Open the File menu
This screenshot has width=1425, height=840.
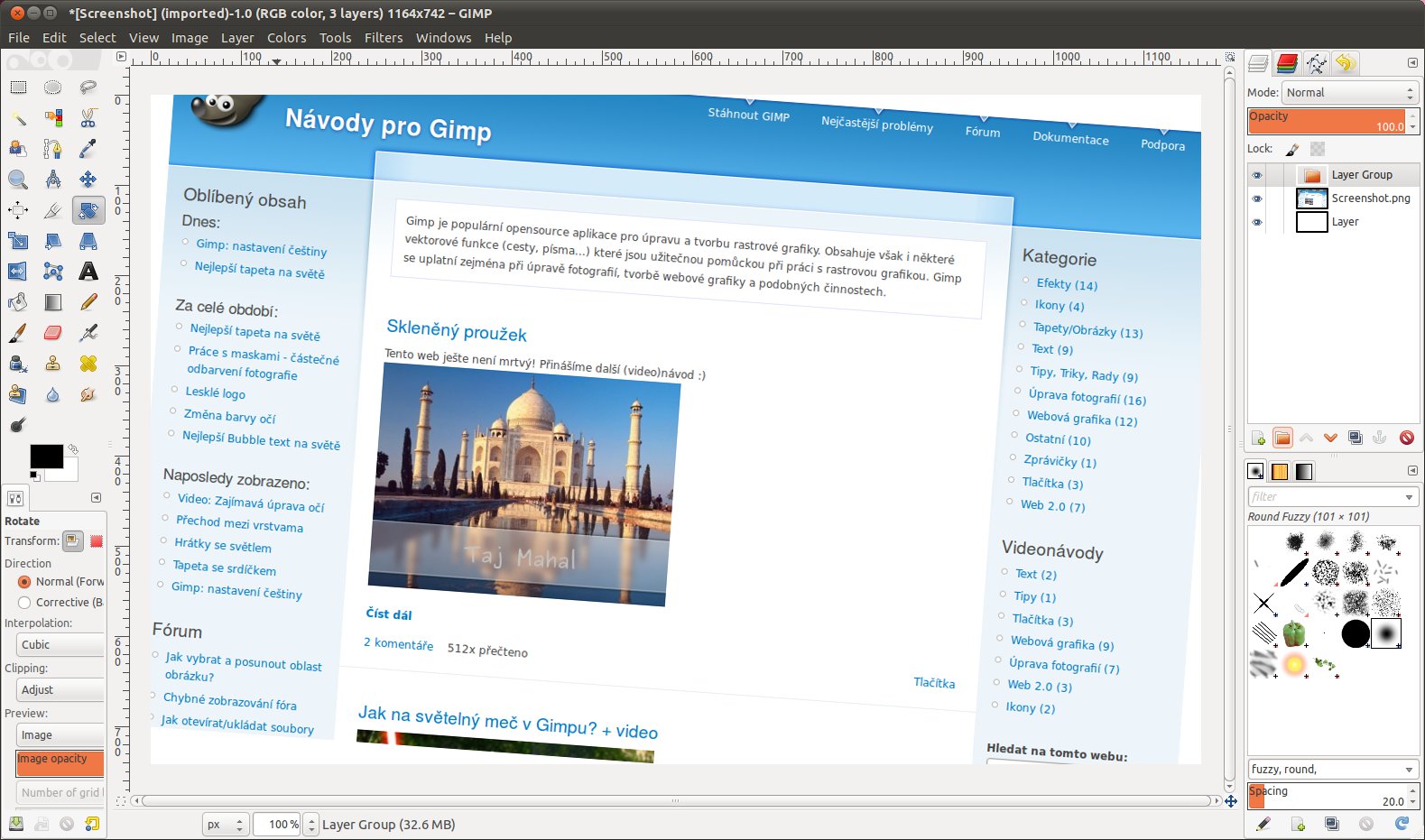point(19,38)
